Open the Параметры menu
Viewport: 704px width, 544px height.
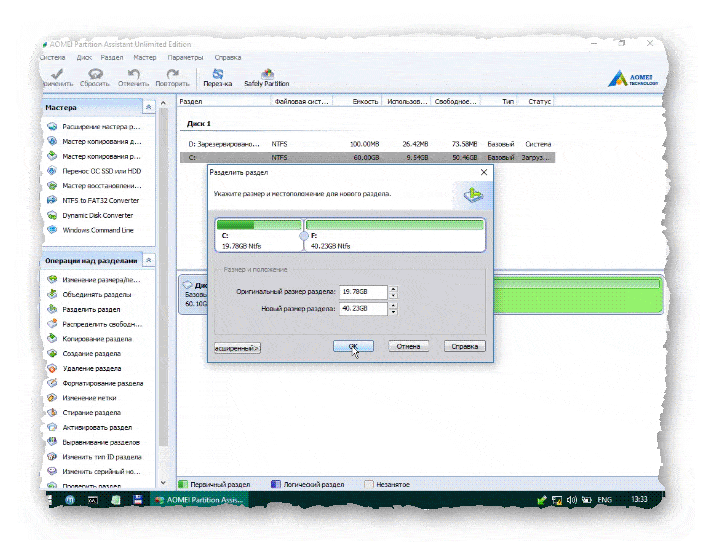pos(185,57)
